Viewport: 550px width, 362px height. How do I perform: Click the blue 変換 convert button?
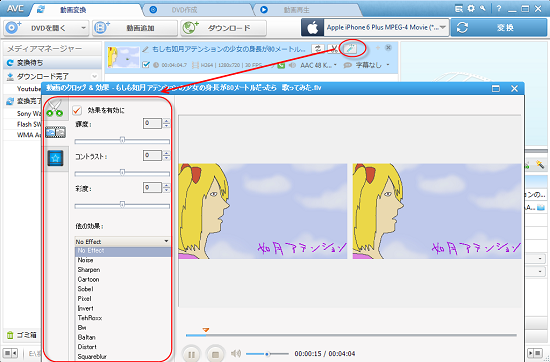tap(498, 27)
